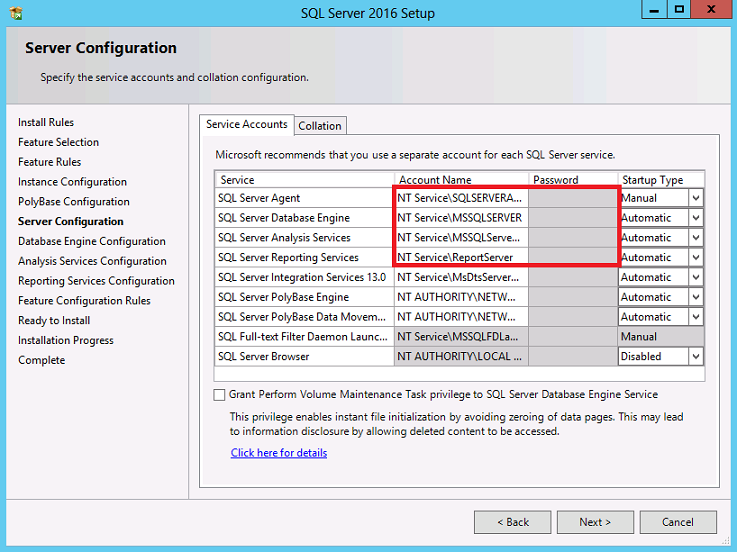Open Startup Type dropdown for SQL Server PolyBase Engine
The width and height of the screenshot is (737, 552).
696,297
